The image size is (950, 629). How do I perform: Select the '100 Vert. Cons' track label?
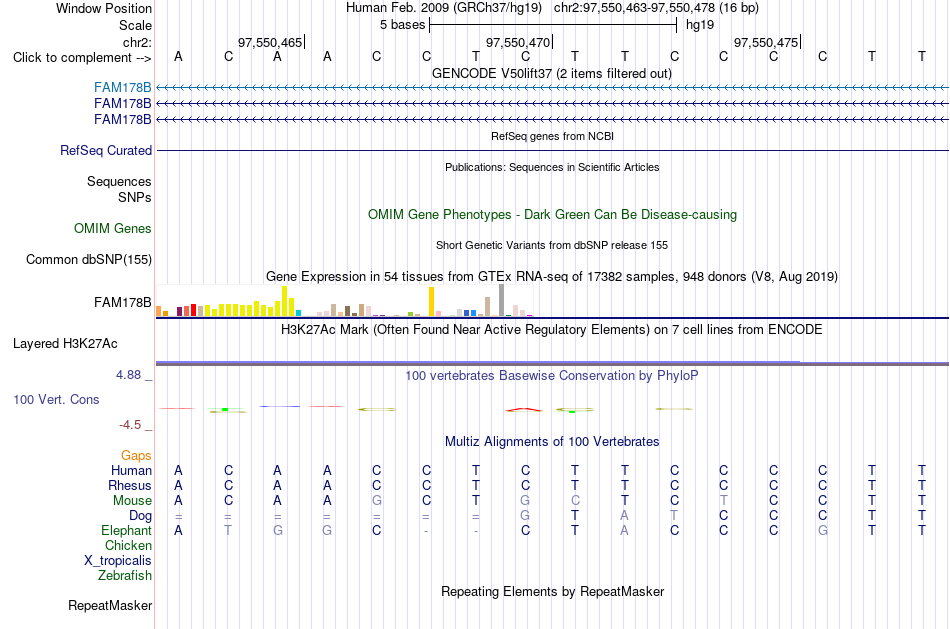(x=56, y=399)
